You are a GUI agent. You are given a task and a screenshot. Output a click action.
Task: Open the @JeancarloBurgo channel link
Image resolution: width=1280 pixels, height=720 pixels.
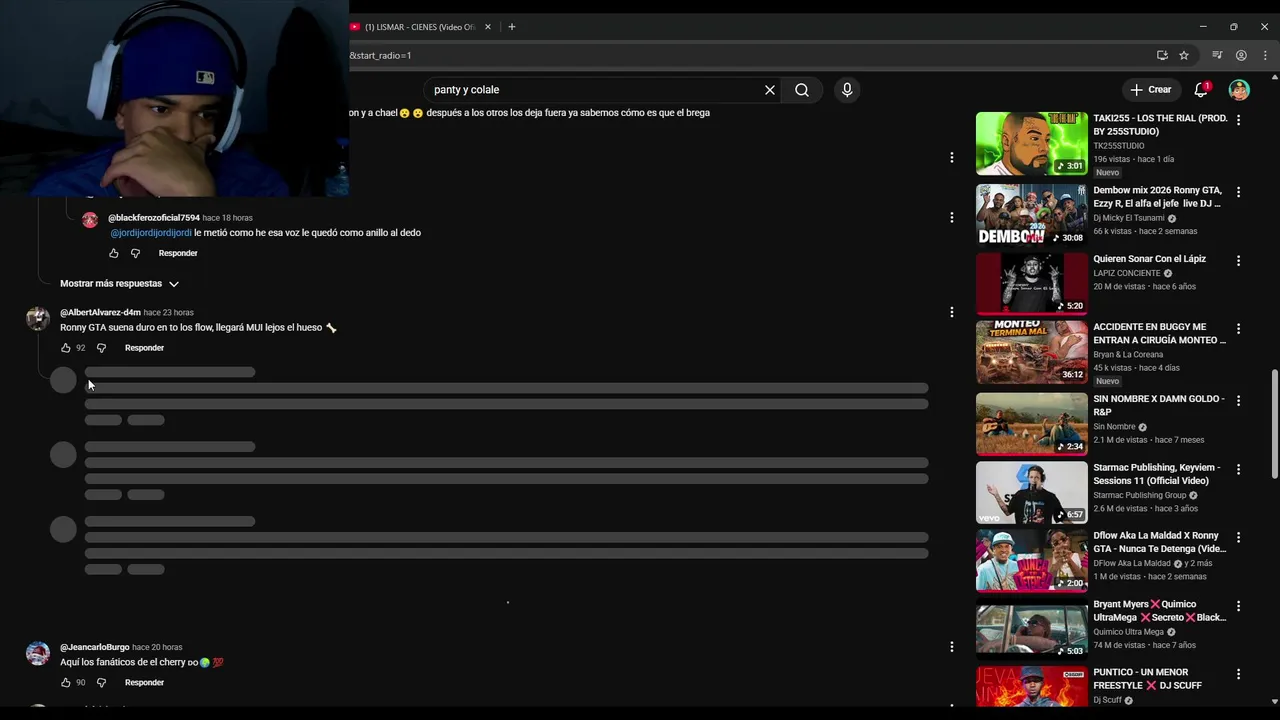[95, 647]
